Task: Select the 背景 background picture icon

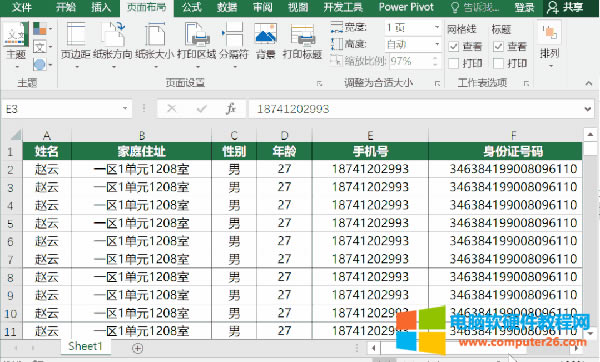Action: coord(266,41)
